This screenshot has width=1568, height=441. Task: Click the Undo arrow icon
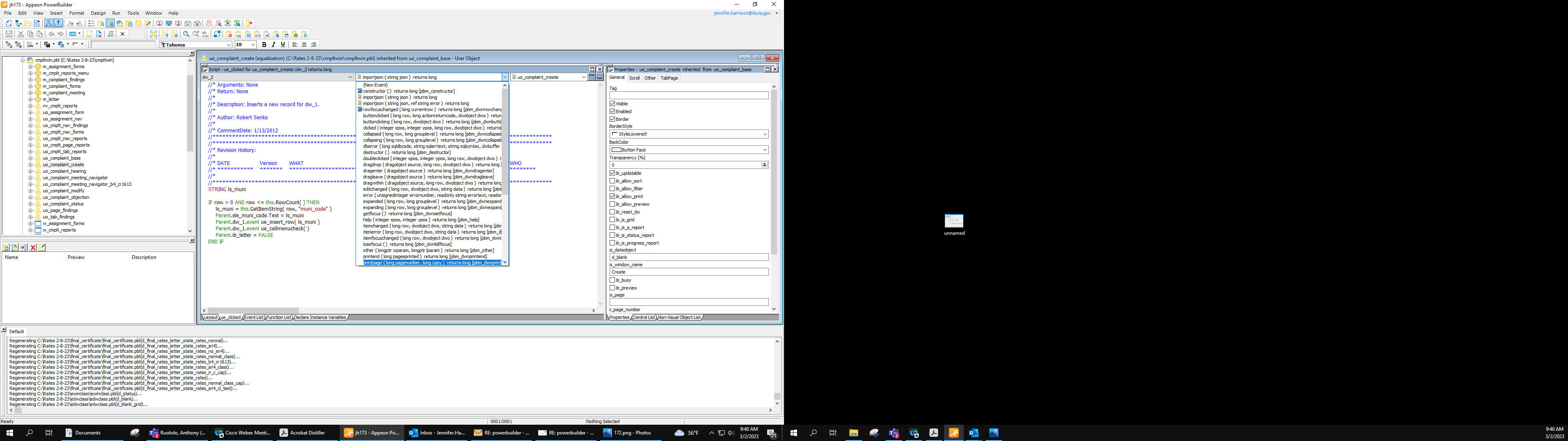point(51,34)
